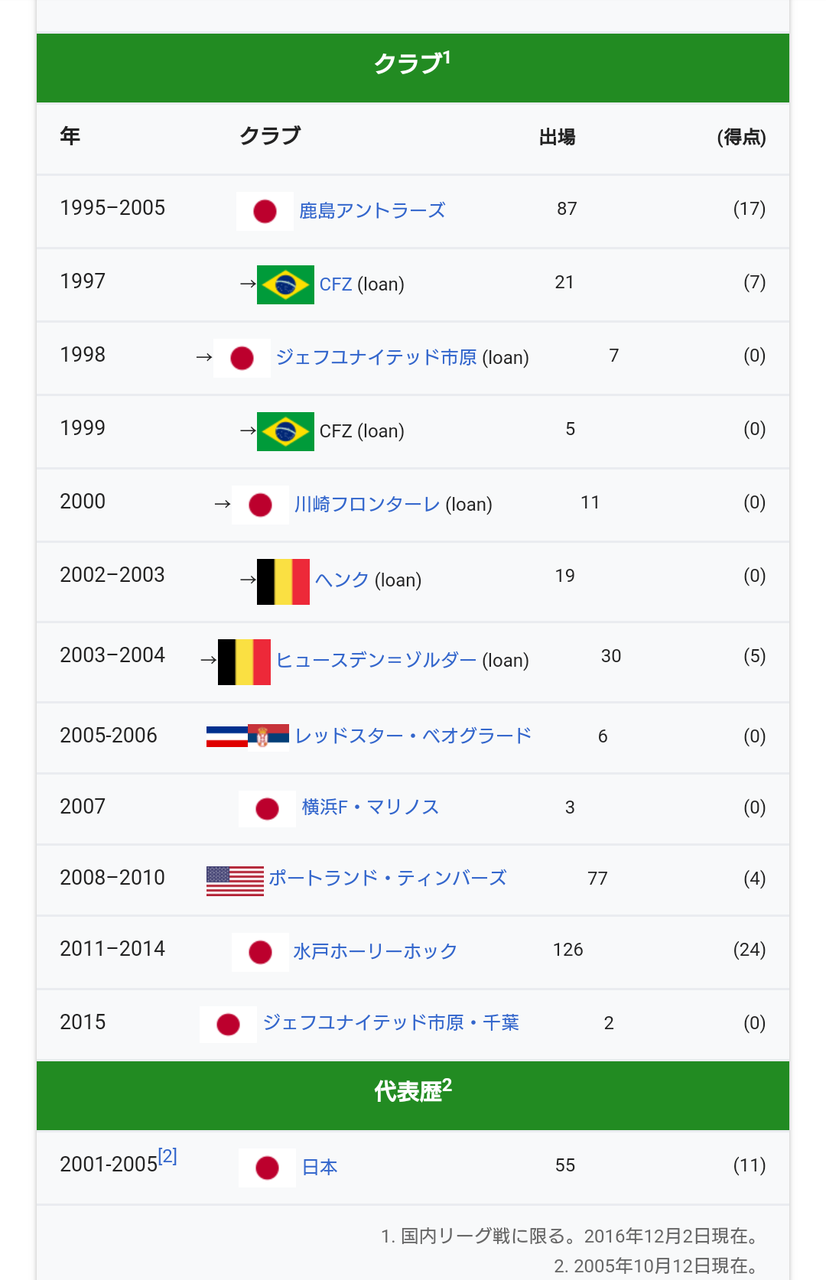Follow the ジェフユナイテッド市原 loan link
Viewport: 826px width, 1280px height.
(376, 358)
